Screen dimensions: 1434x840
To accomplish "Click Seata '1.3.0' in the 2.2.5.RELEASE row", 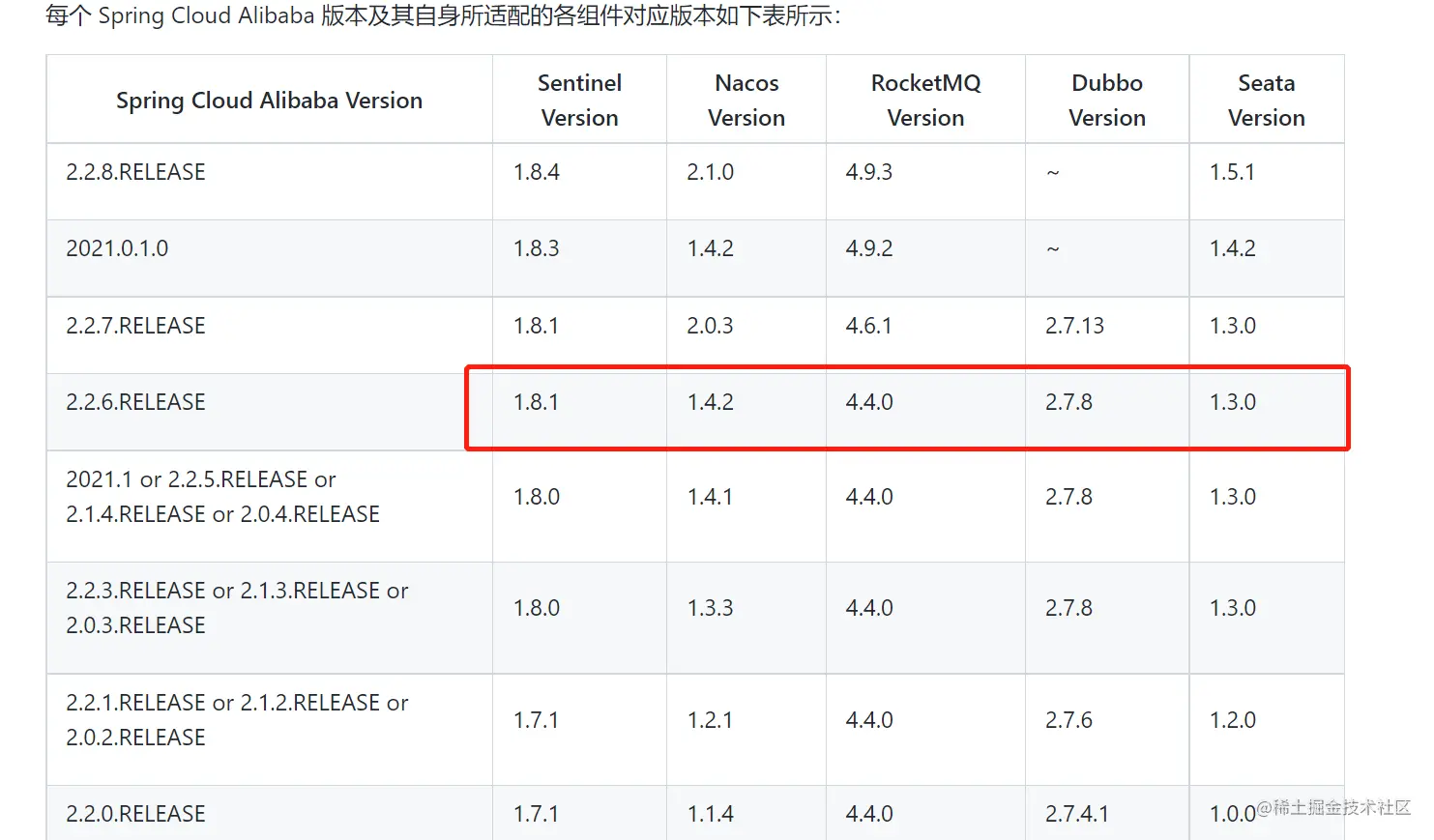I will point(1233,497).
